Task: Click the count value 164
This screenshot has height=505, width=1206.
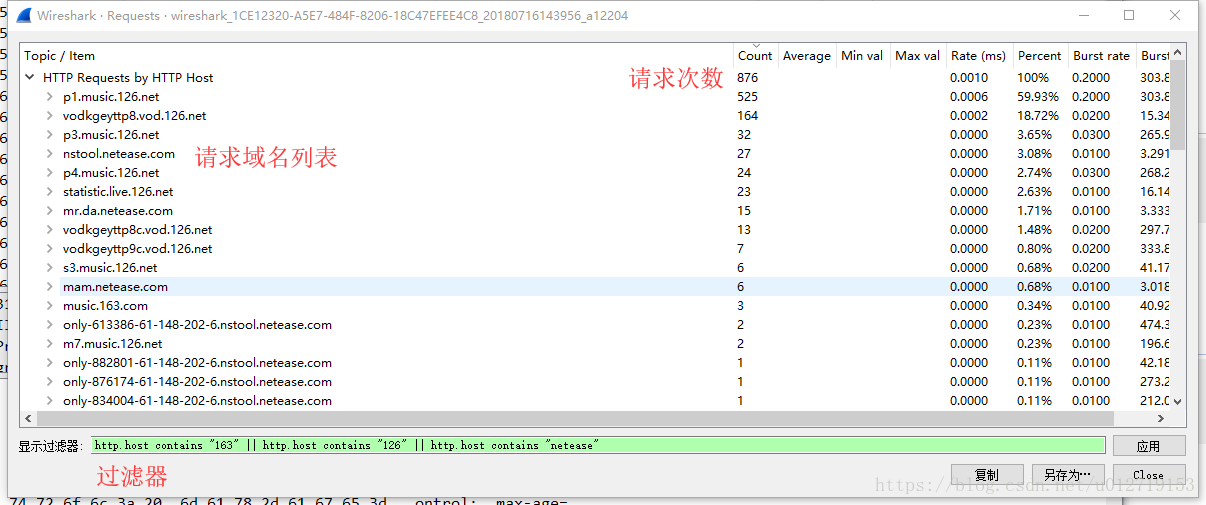Action: coord(748,116)
